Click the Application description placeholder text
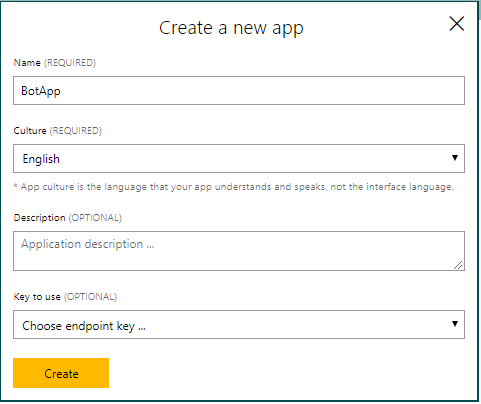Image resolution: width=481 pixels, height=404 pixels. point(88,244)
